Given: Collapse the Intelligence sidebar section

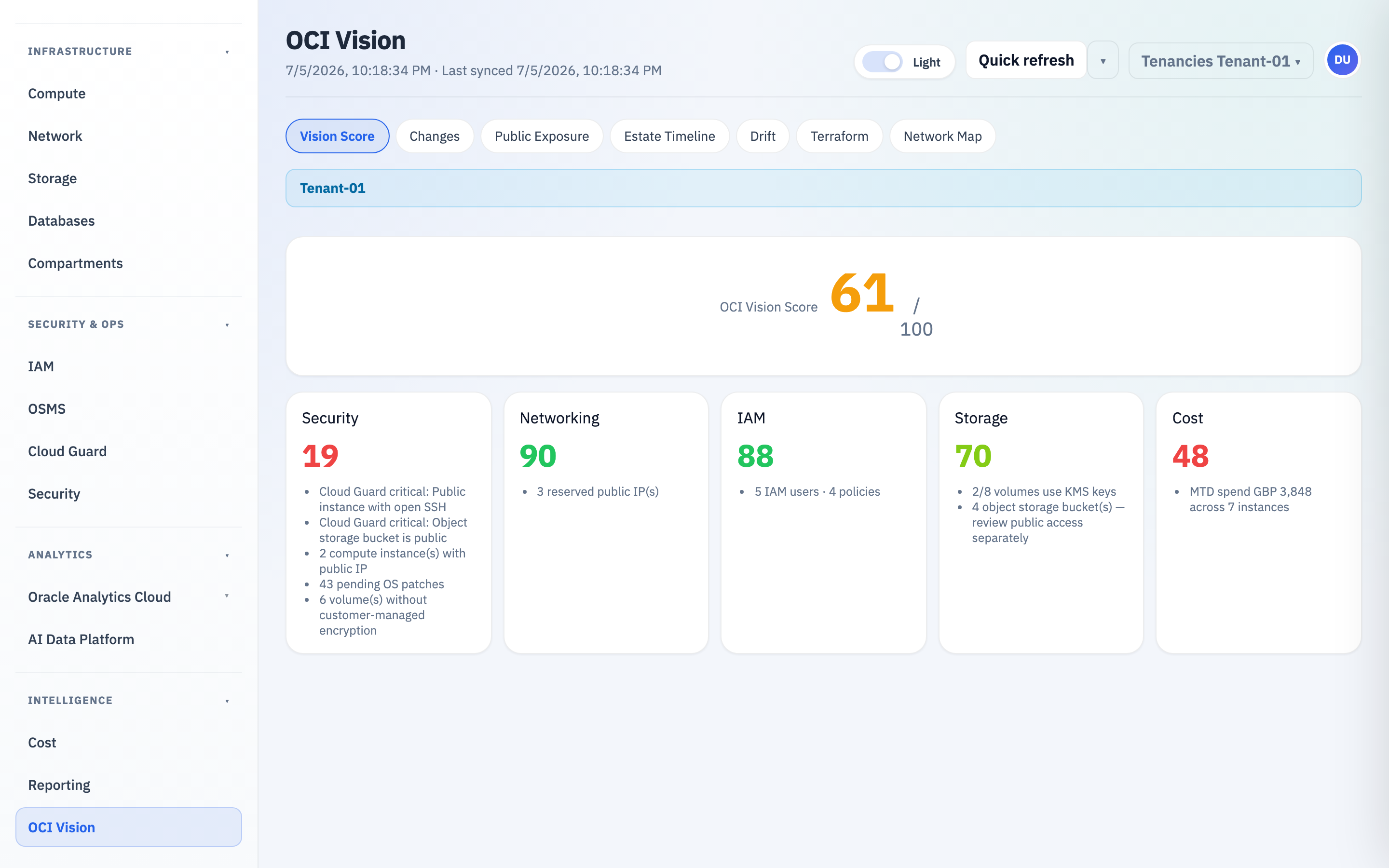Looking at the screenshot, I should click(x=227, y=701).
